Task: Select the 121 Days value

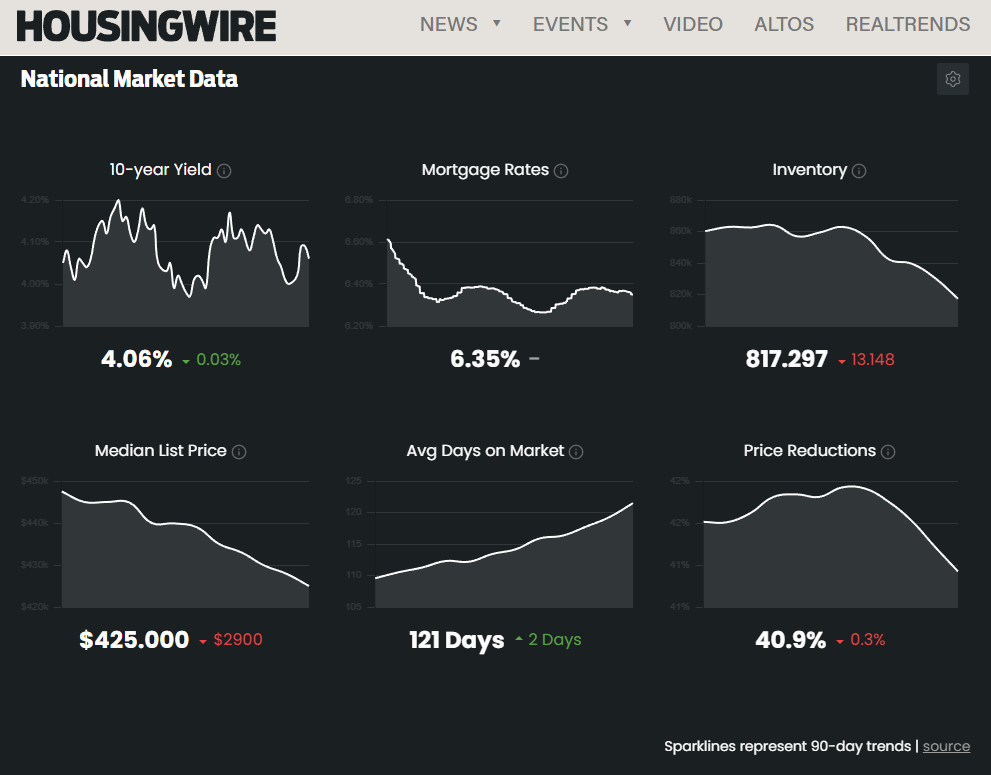Action: point(456,640)
